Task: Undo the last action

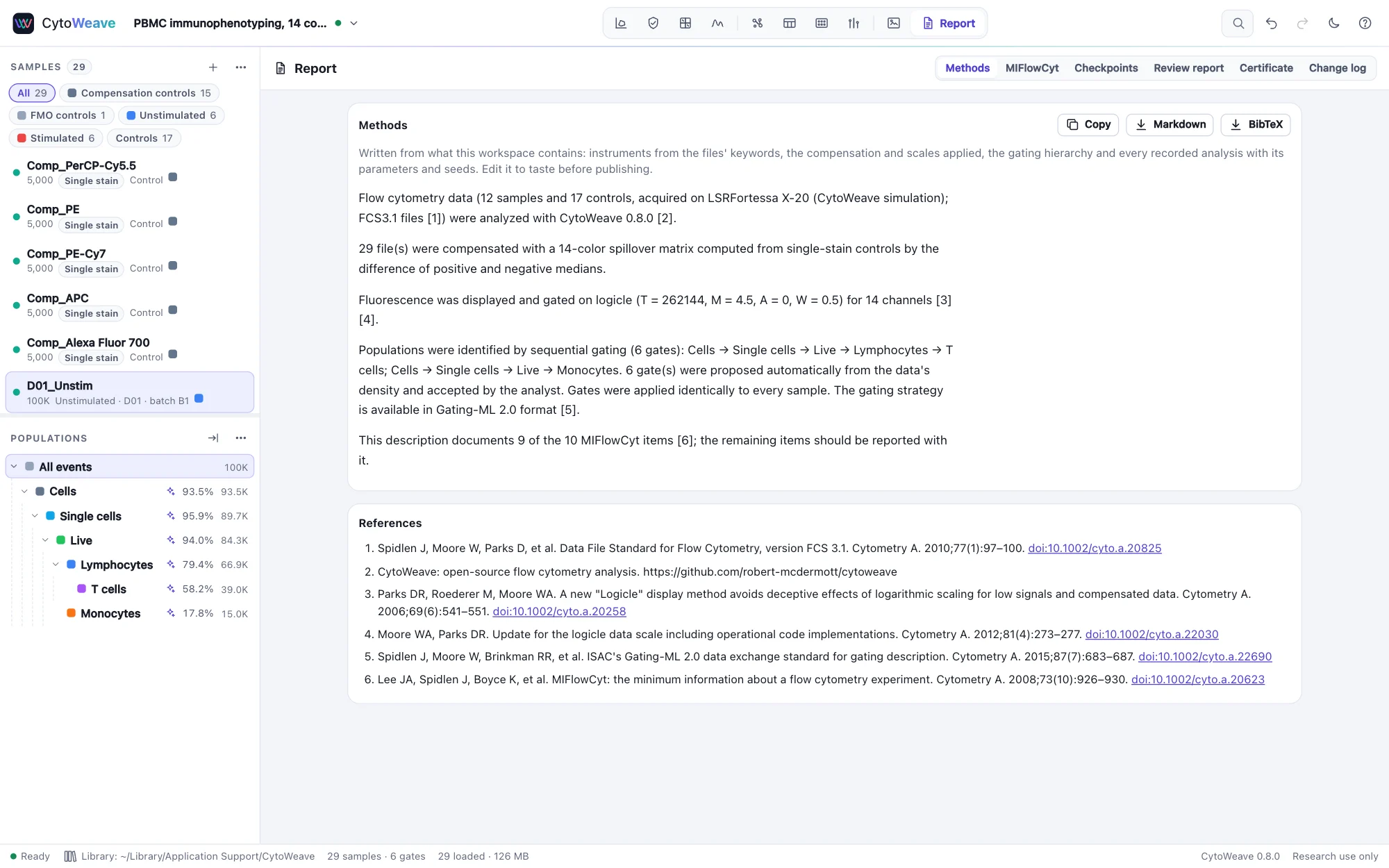Action: point(1272,23)
